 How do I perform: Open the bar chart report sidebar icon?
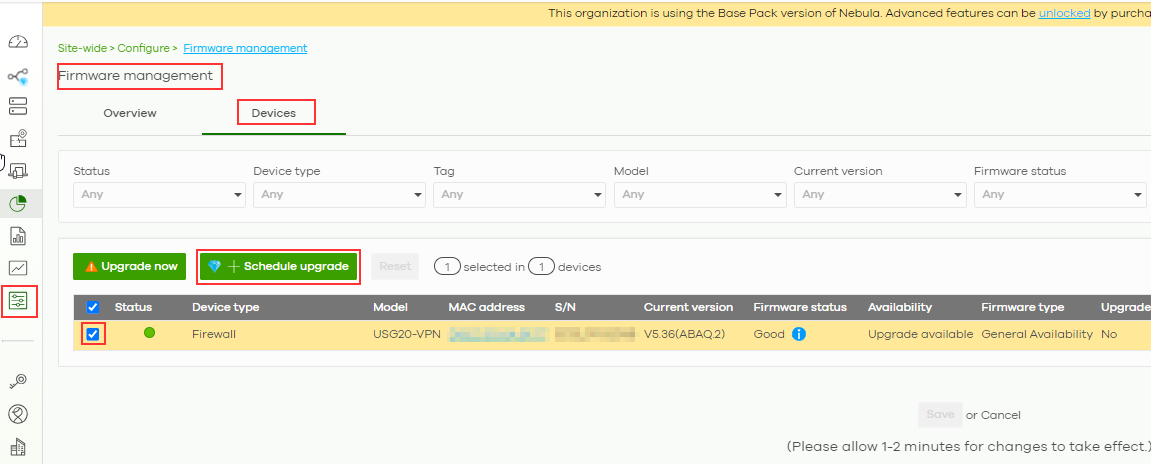coord(18,236)
